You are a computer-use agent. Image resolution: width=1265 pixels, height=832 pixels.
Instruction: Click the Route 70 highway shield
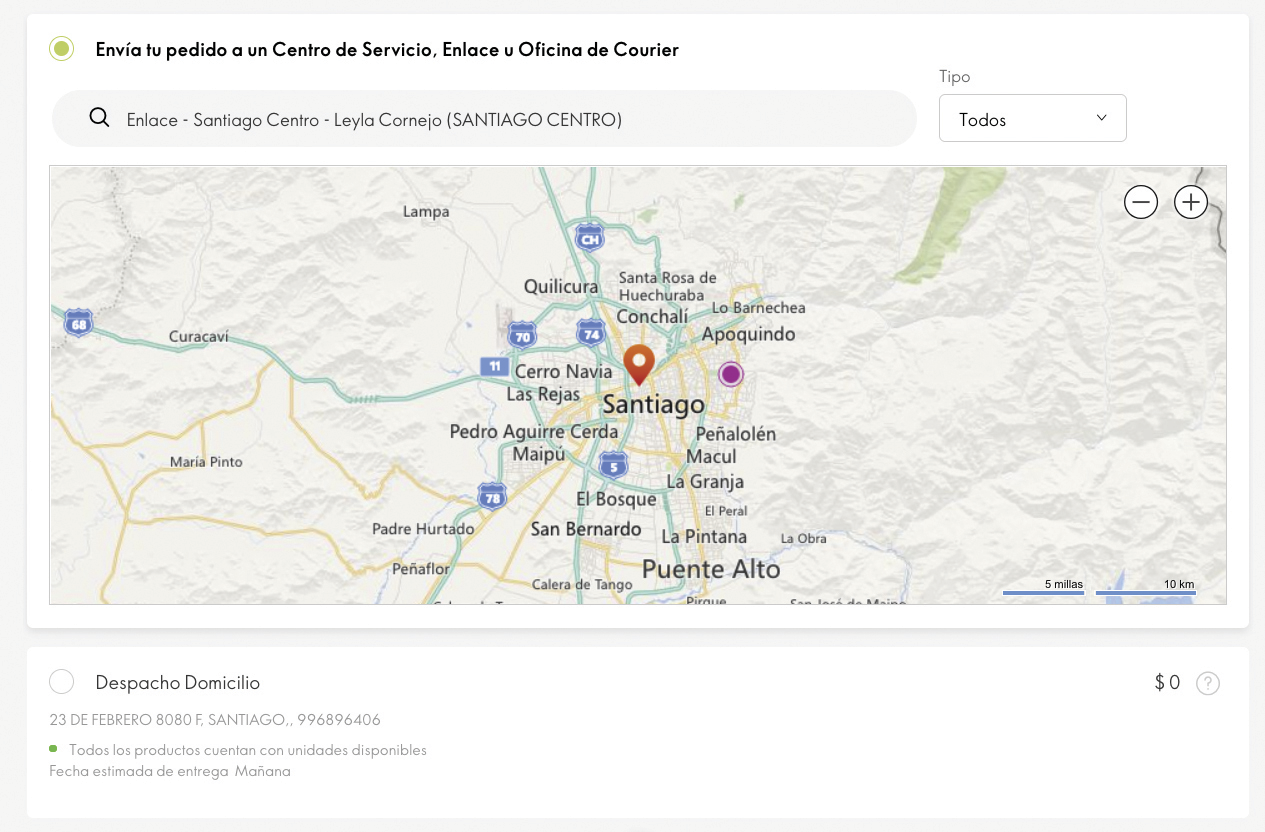(521, 334)
